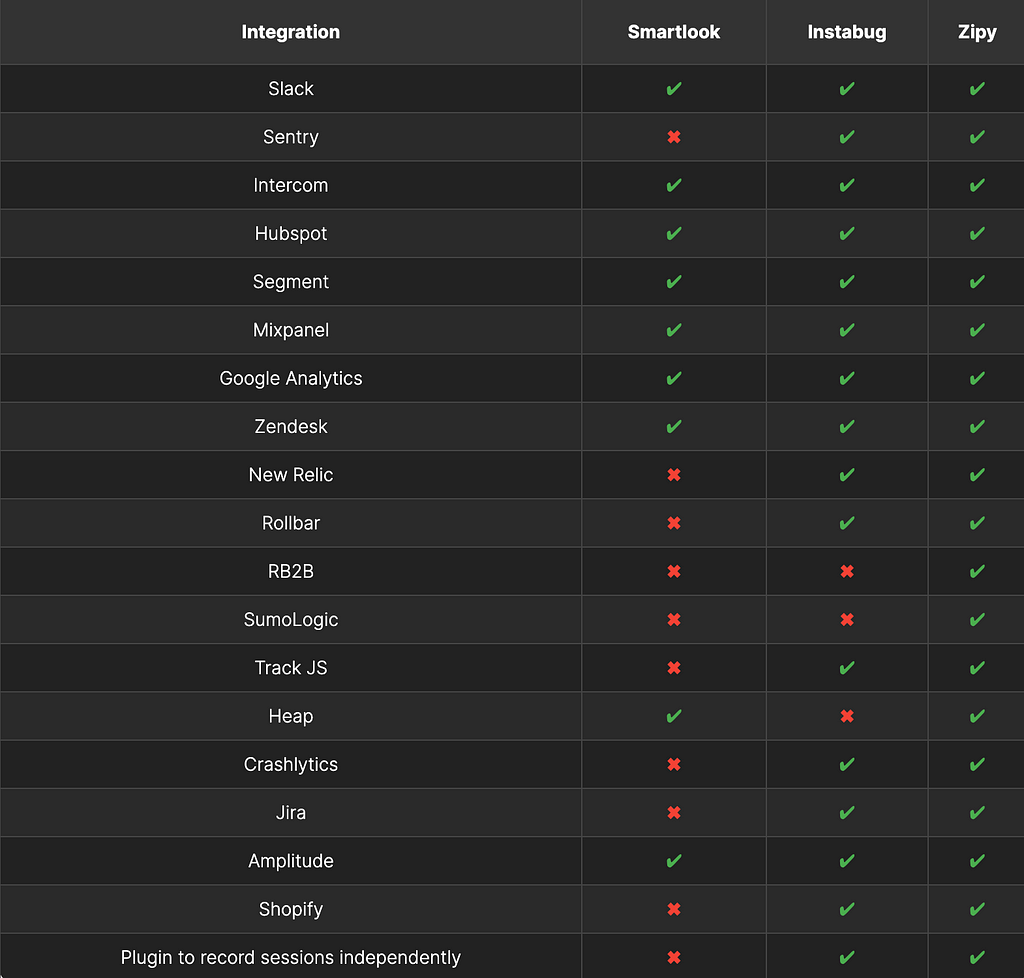Click the Smartlook column header
Viewport: 1024px width, 978px height.
point(673,32)
